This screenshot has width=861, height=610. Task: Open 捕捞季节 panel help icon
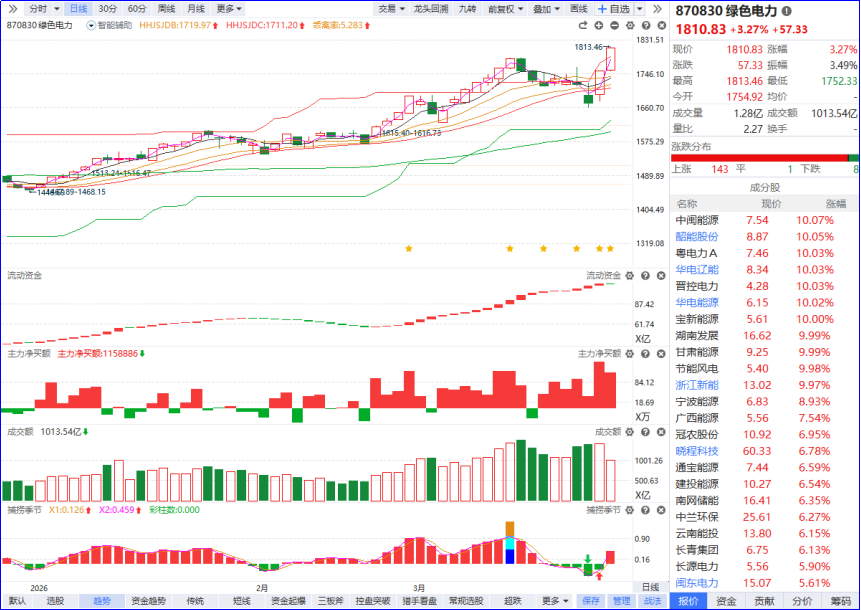coord(646,510)
